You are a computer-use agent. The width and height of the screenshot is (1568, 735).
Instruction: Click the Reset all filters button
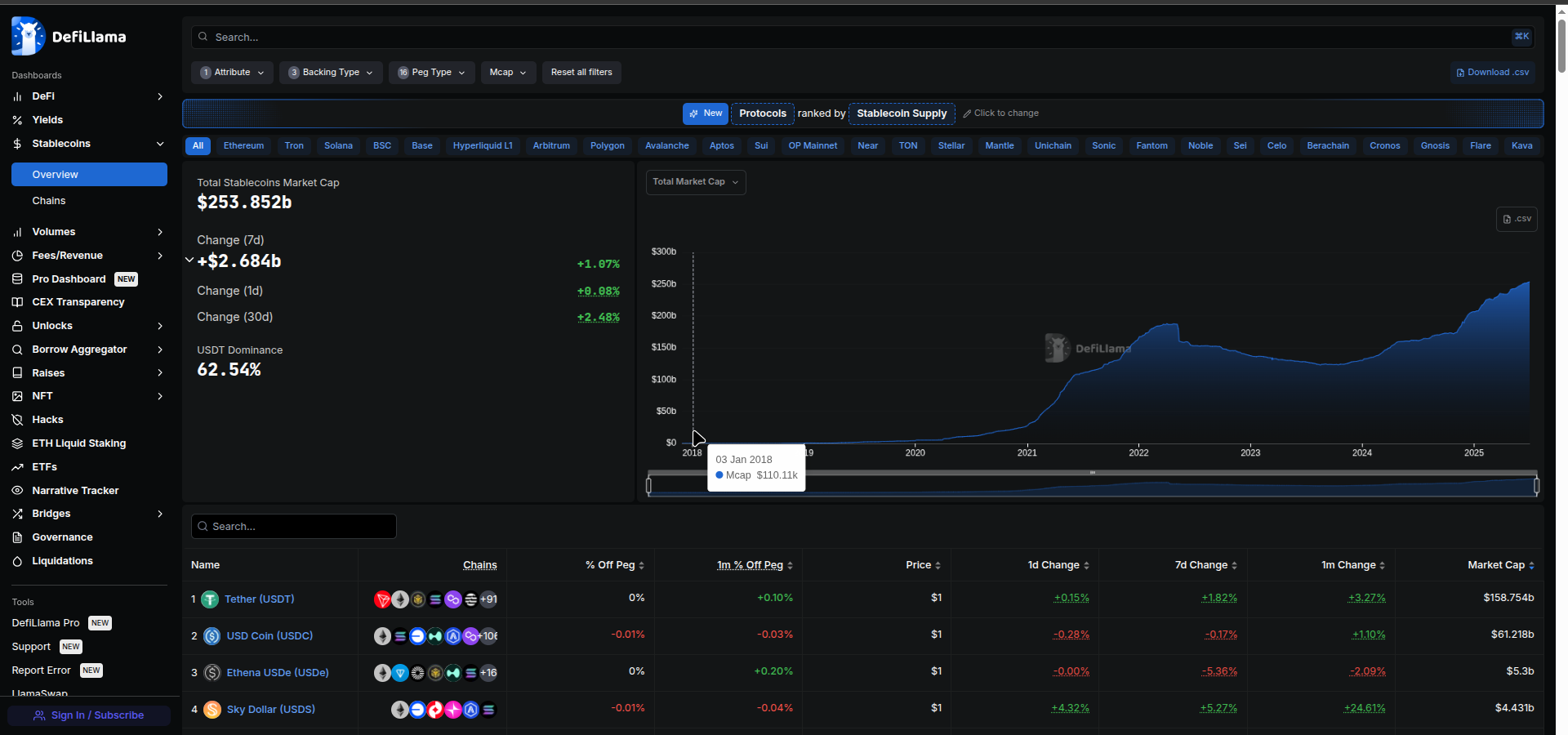[581, 73]
